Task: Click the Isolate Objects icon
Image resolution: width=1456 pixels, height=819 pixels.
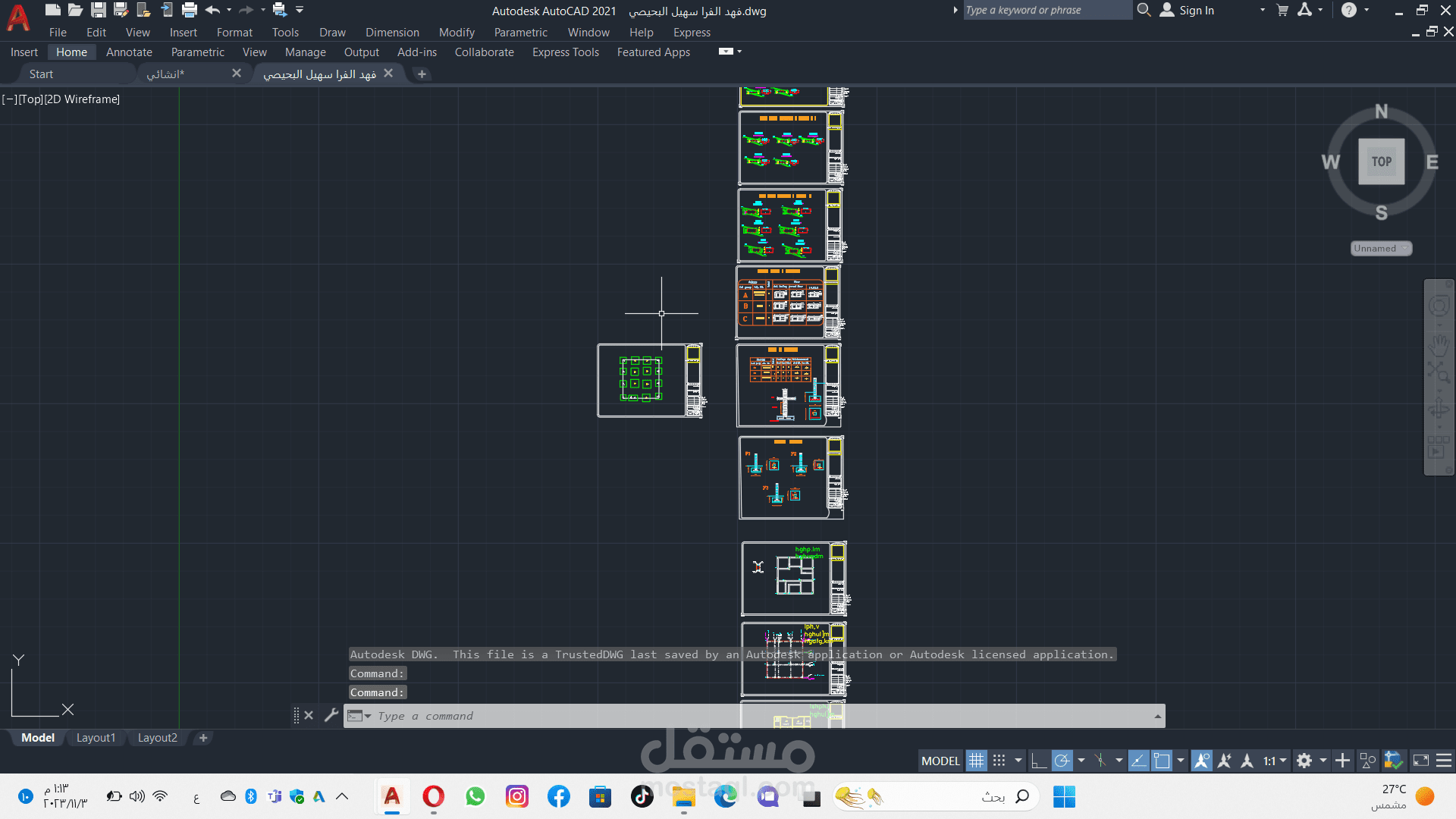Action: pos(1368,761)
